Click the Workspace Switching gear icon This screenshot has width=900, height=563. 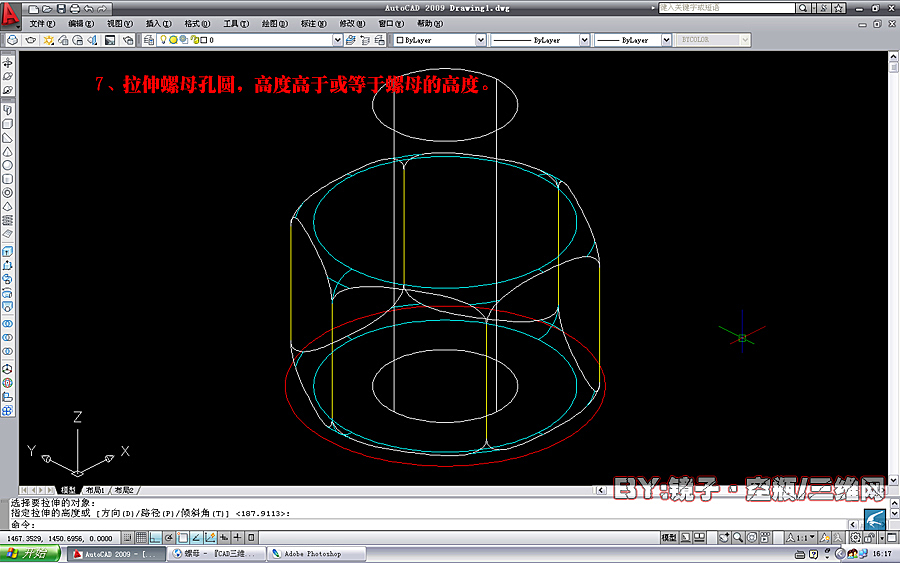tap(856, 538)
